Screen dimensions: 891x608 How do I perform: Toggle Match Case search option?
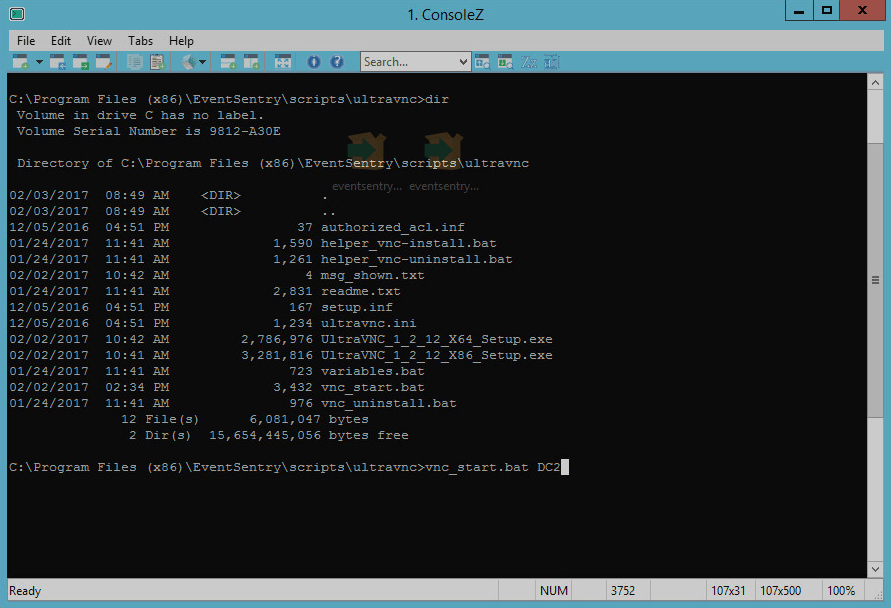pos(529,61)
